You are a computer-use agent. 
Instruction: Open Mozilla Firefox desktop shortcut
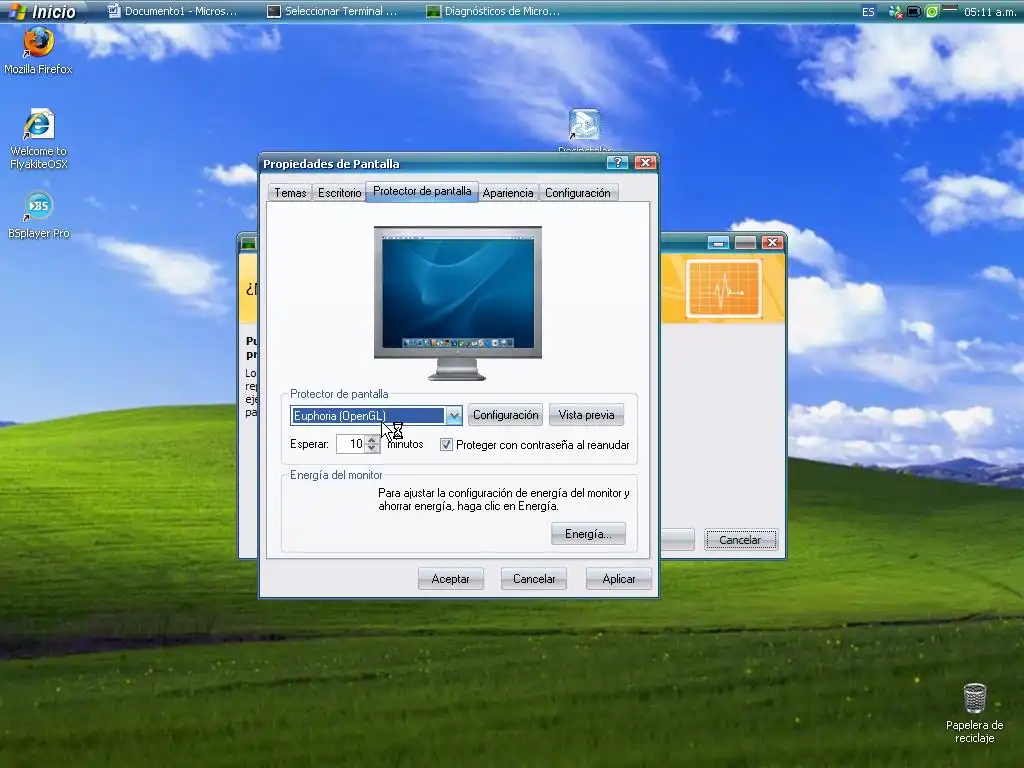[x=38, y=51]
